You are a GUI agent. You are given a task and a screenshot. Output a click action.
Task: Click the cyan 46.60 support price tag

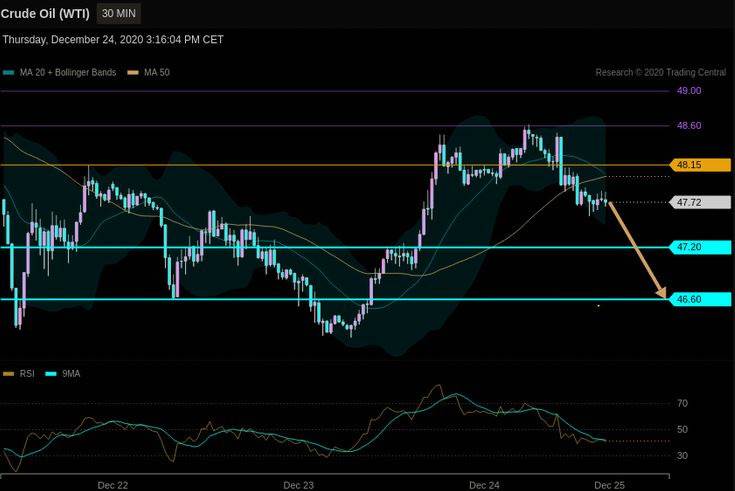coord(700,299)
